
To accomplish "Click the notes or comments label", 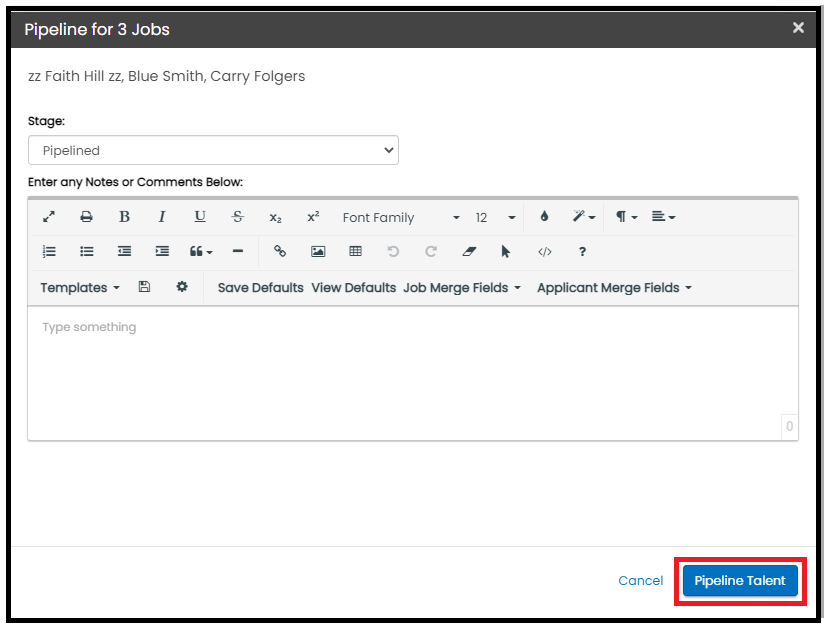I will pyautogui.click(x=135, y=182).
